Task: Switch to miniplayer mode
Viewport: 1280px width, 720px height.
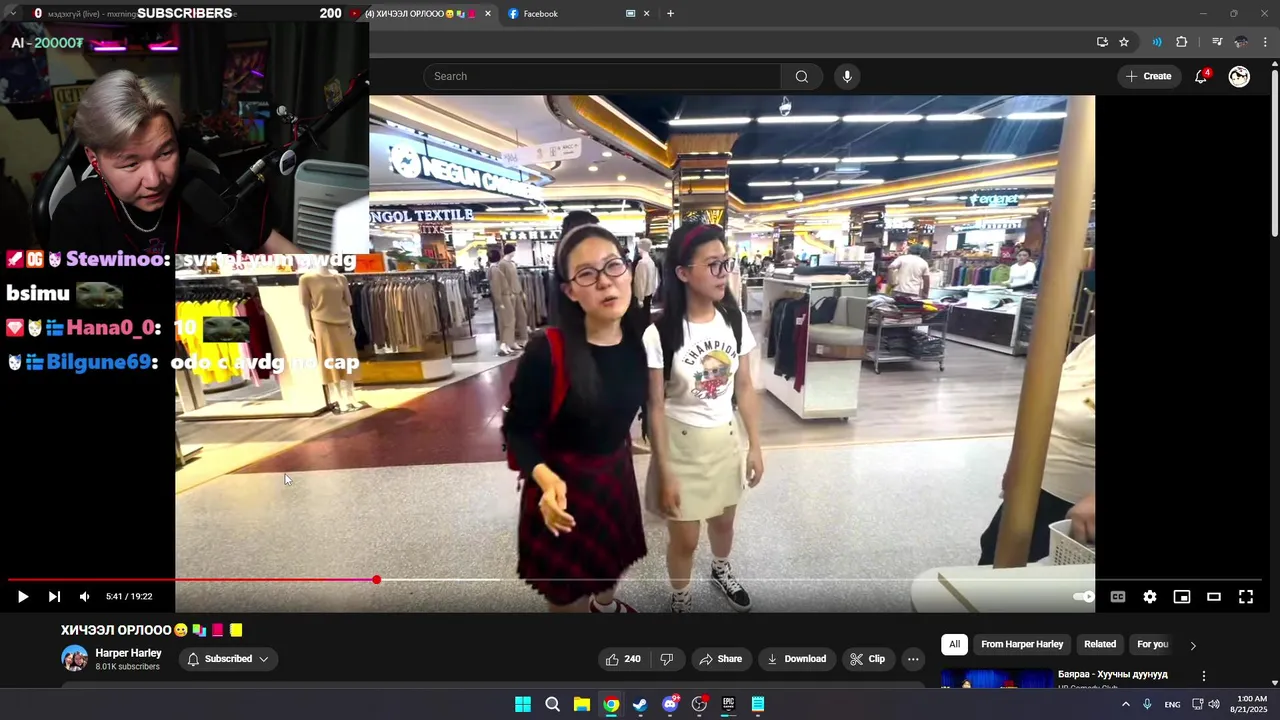Action: tap(1182, 597)
